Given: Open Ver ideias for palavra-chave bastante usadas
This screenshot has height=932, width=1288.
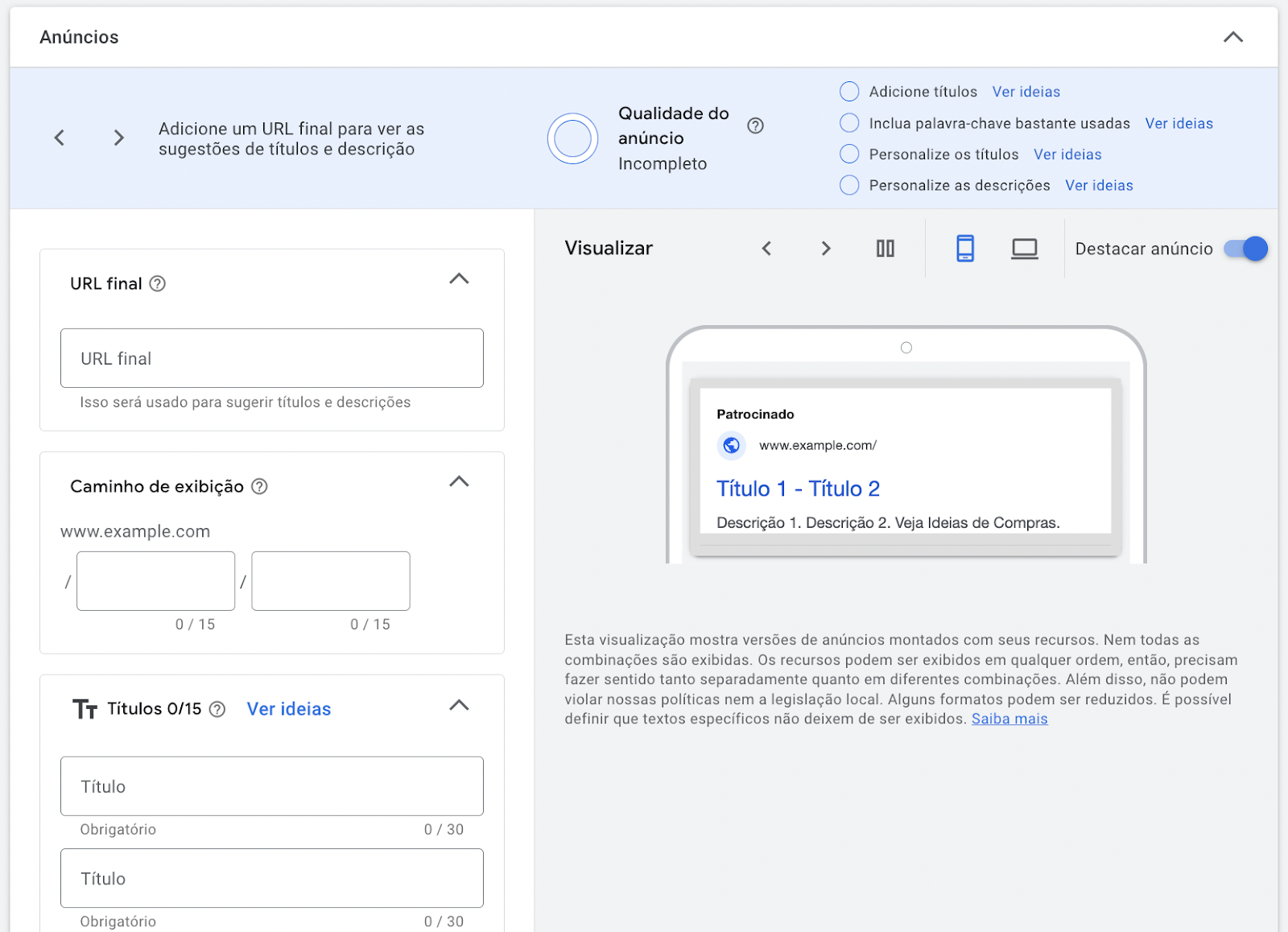Looking at the screenshot, I should [1179, 123].
